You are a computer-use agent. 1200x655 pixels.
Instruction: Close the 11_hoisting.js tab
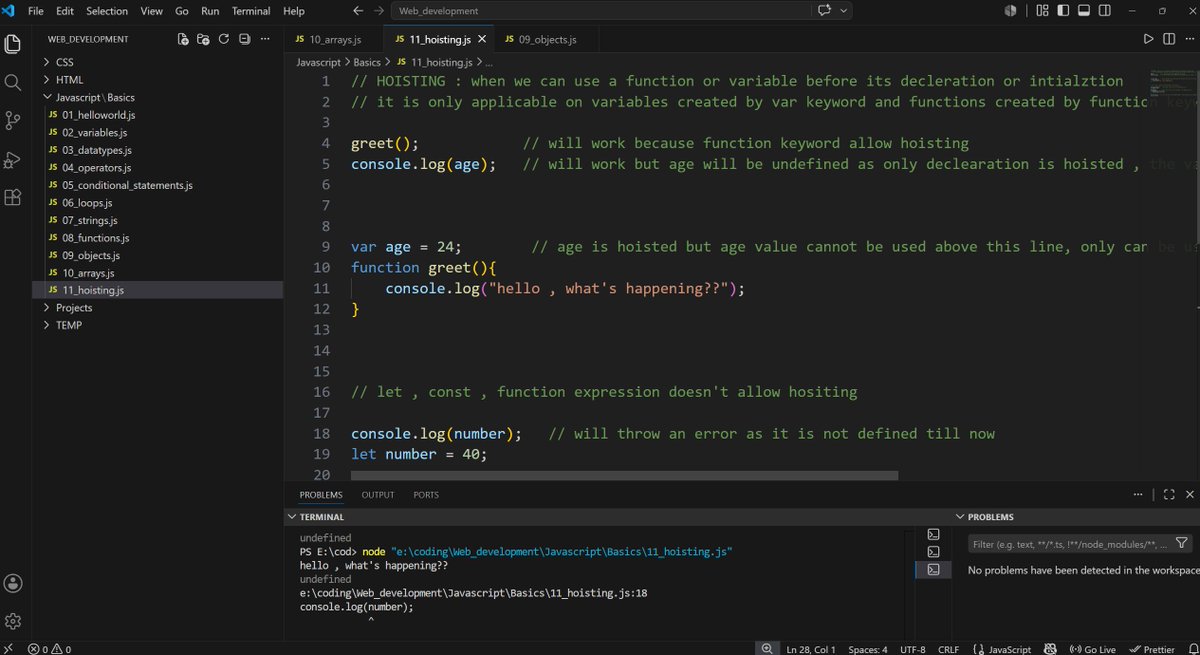tap(482, 39)
